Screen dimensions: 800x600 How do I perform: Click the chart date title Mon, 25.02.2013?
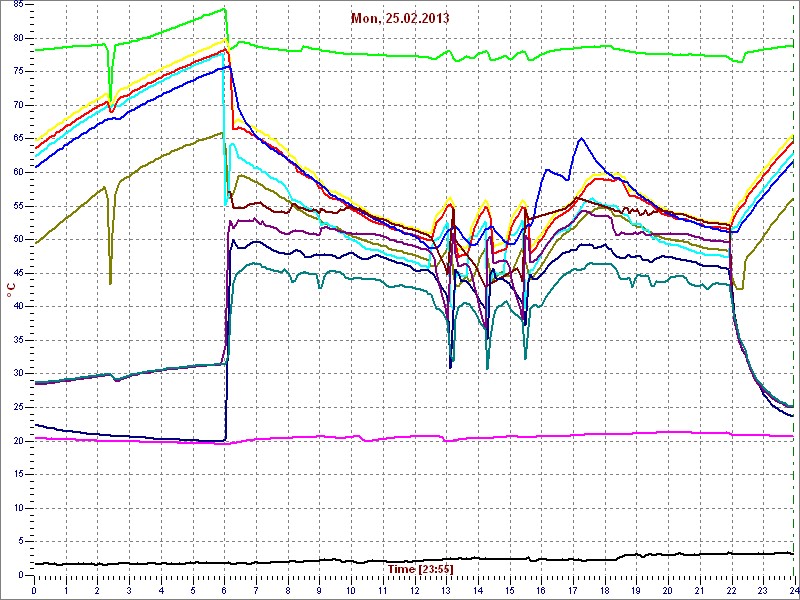pyautogui.click(x=400, y=18)
